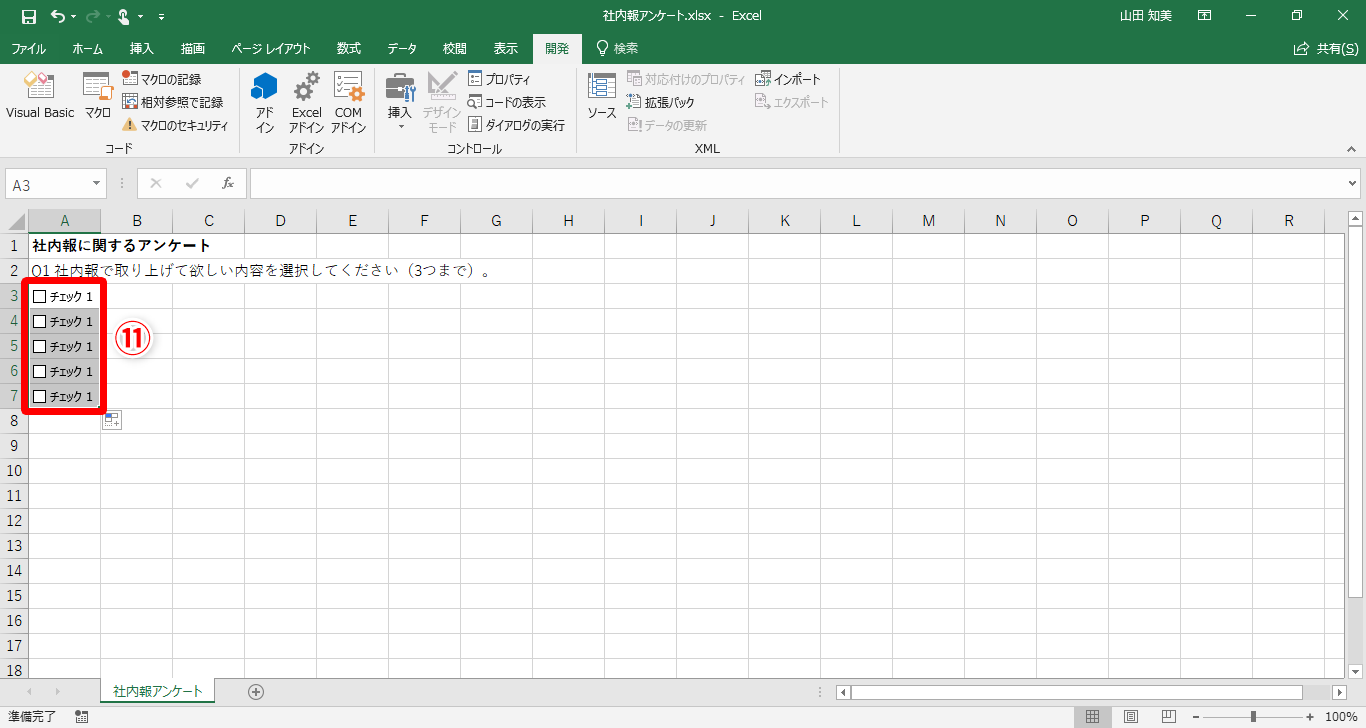1366x728 pixels.
Task: Open the XML Source pane
Action: (601, 97)
